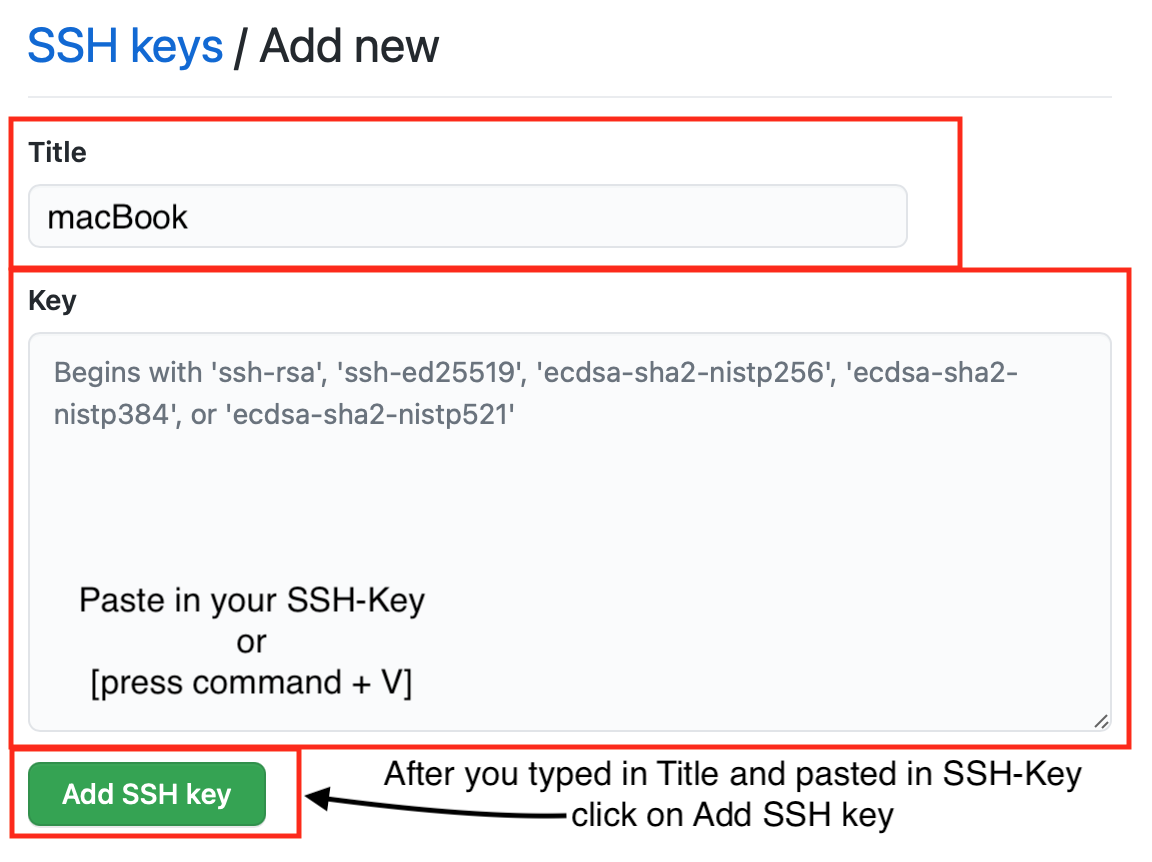Click the '[press command + V]' annotation text
This screenshot has height=862, width=1152.
(251, 683)
